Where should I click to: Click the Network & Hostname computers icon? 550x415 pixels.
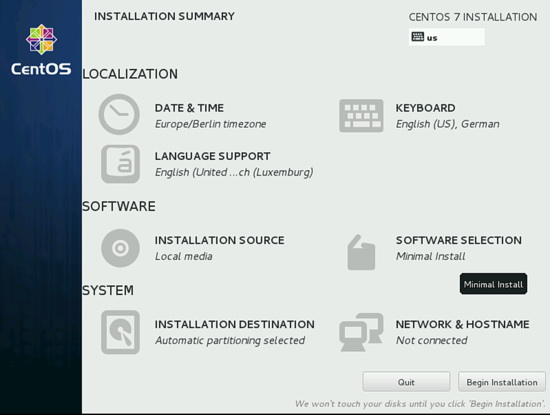pos(361,332)
